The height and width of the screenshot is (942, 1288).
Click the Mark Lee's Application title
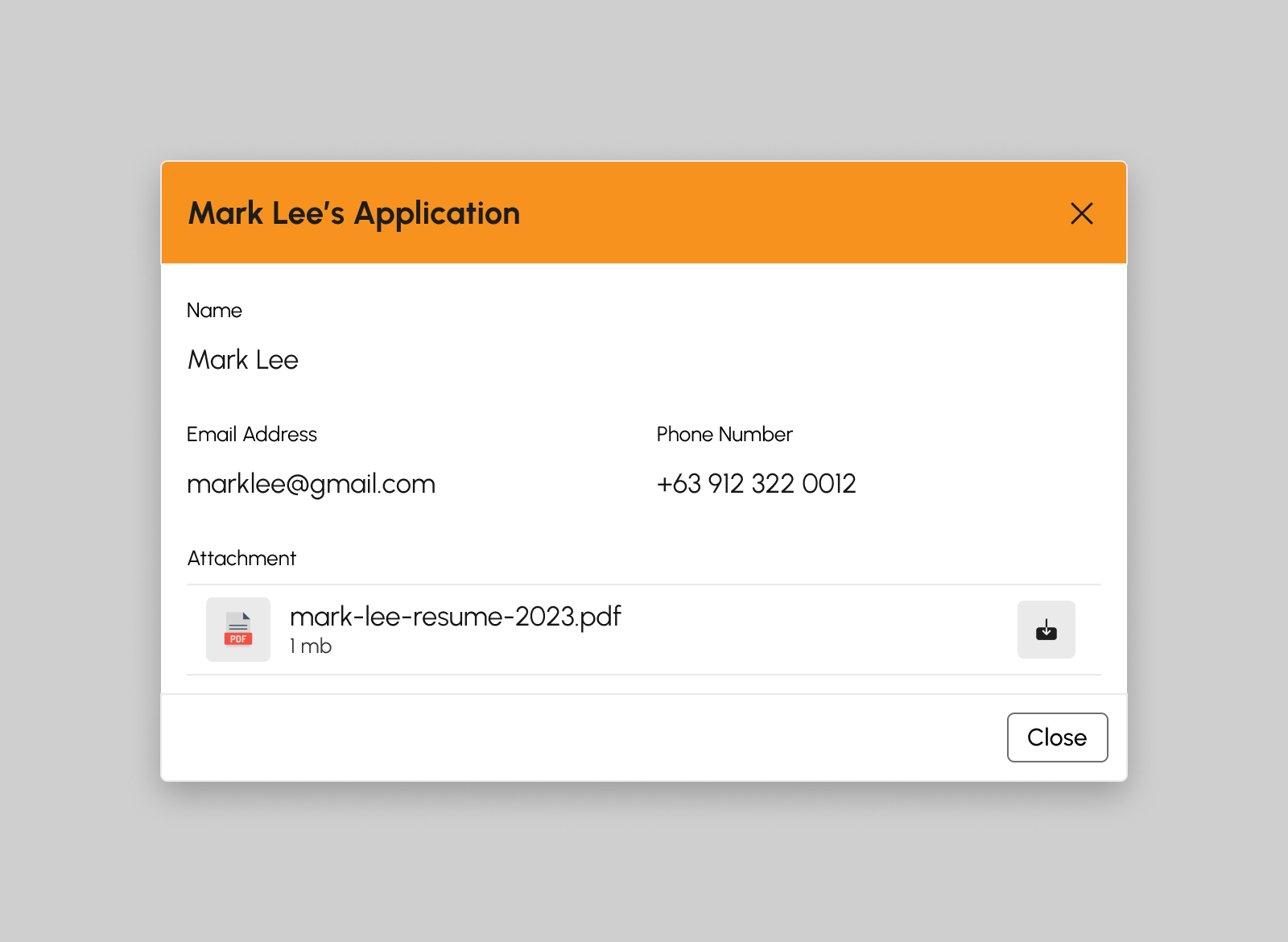354,213
